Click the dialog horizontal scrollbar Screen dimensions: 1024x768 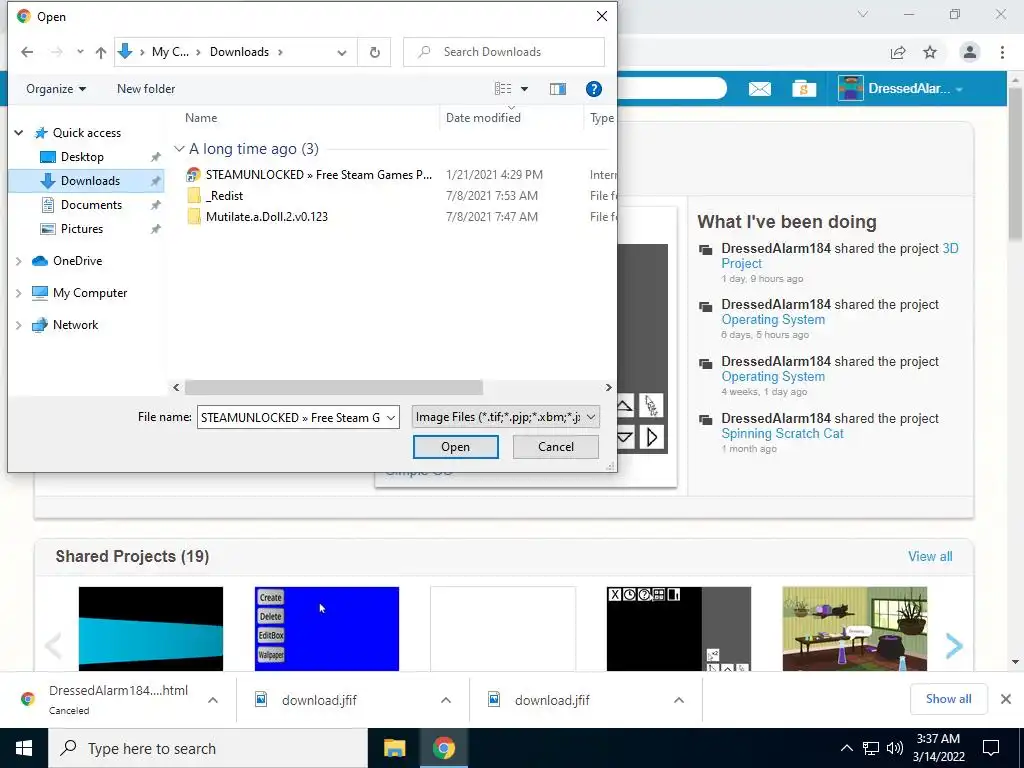click(x=333, y=387)
